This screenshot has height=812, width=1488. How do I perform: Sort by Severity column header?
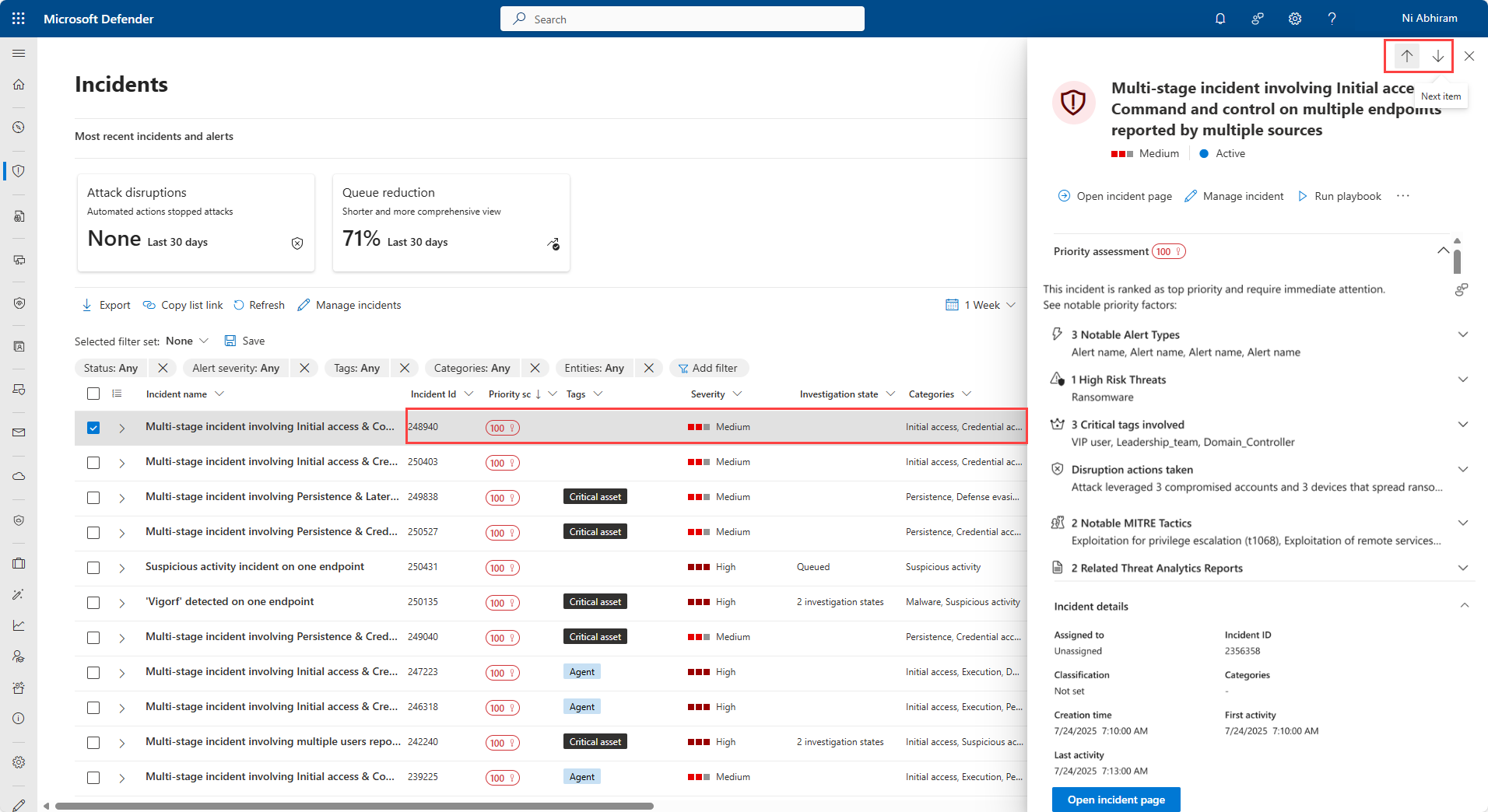point(707,394)
